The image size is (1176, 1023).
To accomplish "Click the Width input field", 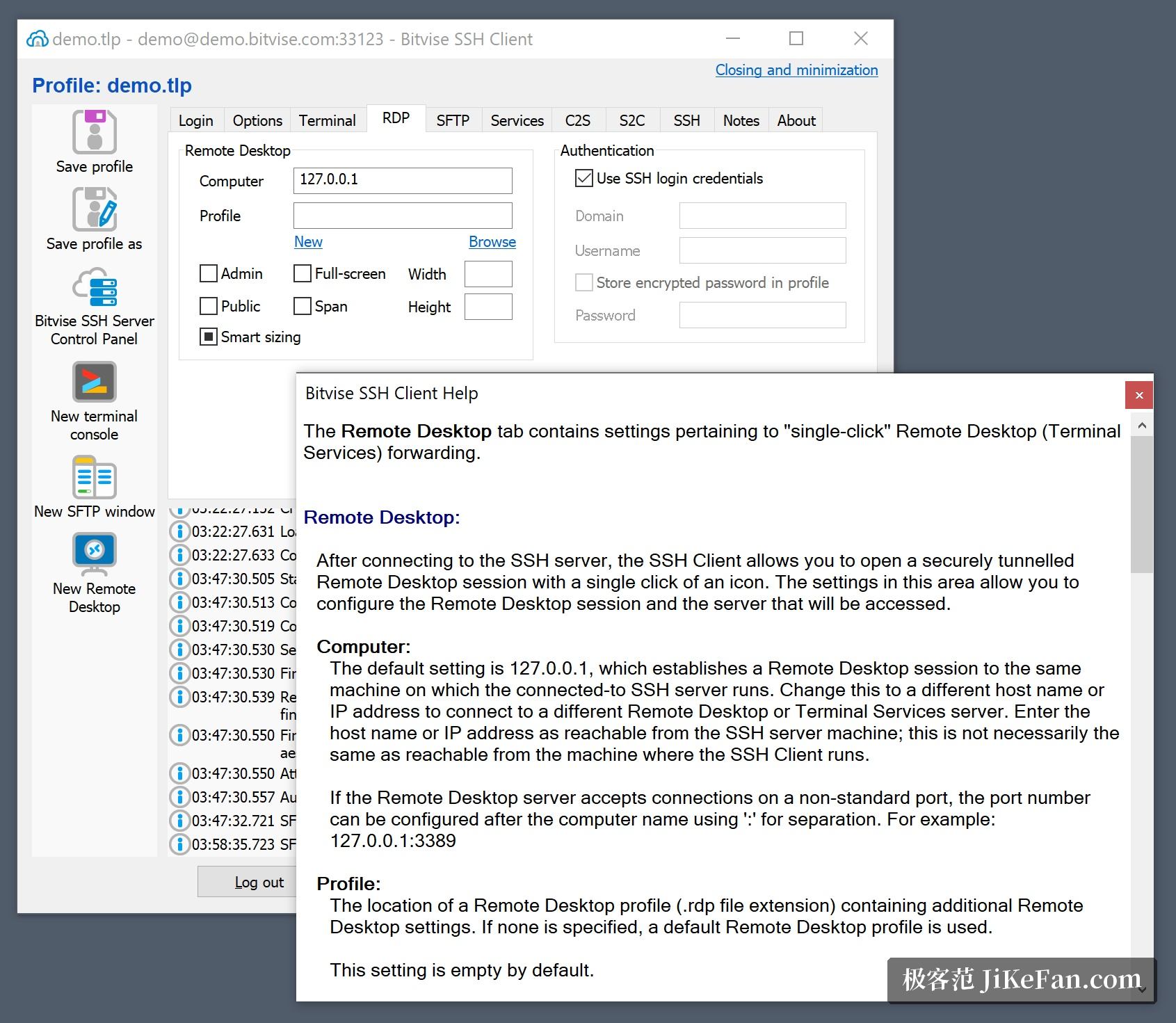I will tap(488, 274).
